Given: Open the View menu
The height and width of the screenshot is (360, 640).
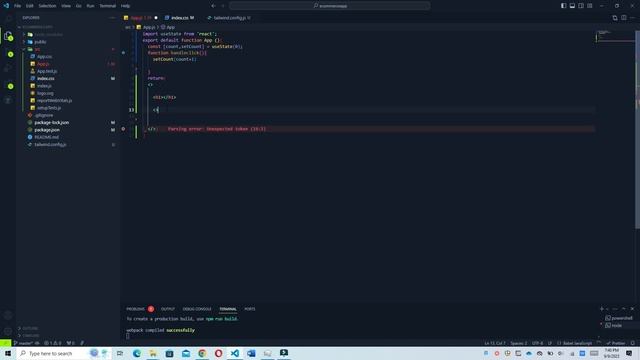Looking at the screenshot, I should tap(66, 6).
